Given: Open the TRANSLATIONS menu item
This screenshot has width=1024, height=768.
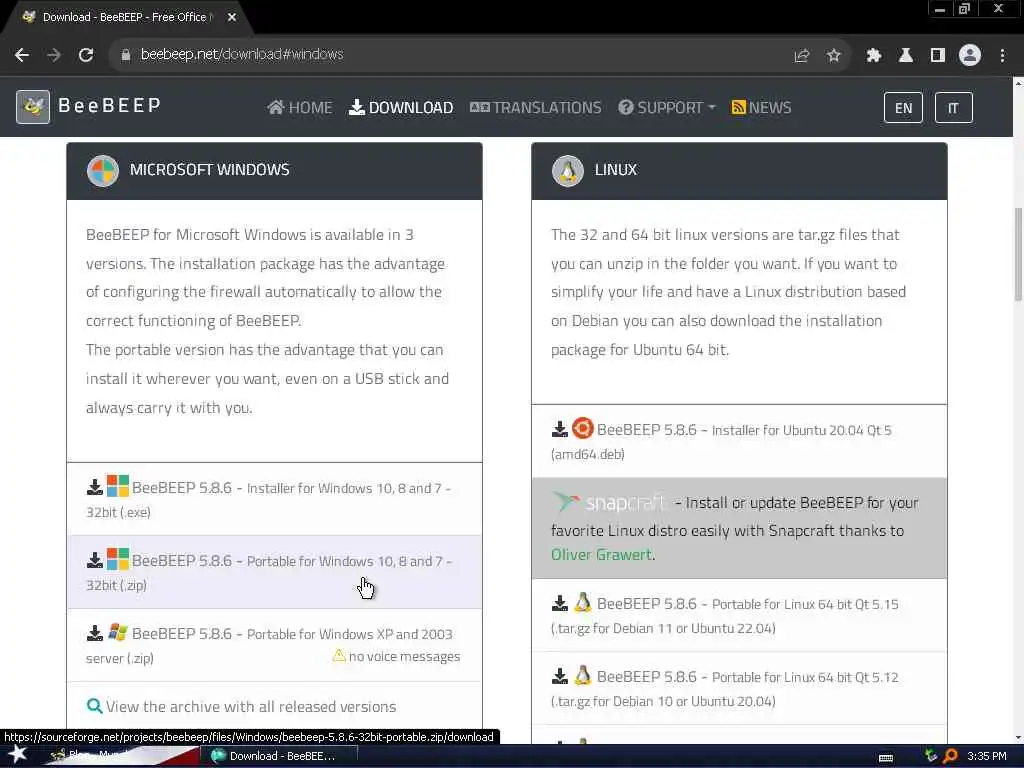Looking at the screenshot, I should (536, 108).
